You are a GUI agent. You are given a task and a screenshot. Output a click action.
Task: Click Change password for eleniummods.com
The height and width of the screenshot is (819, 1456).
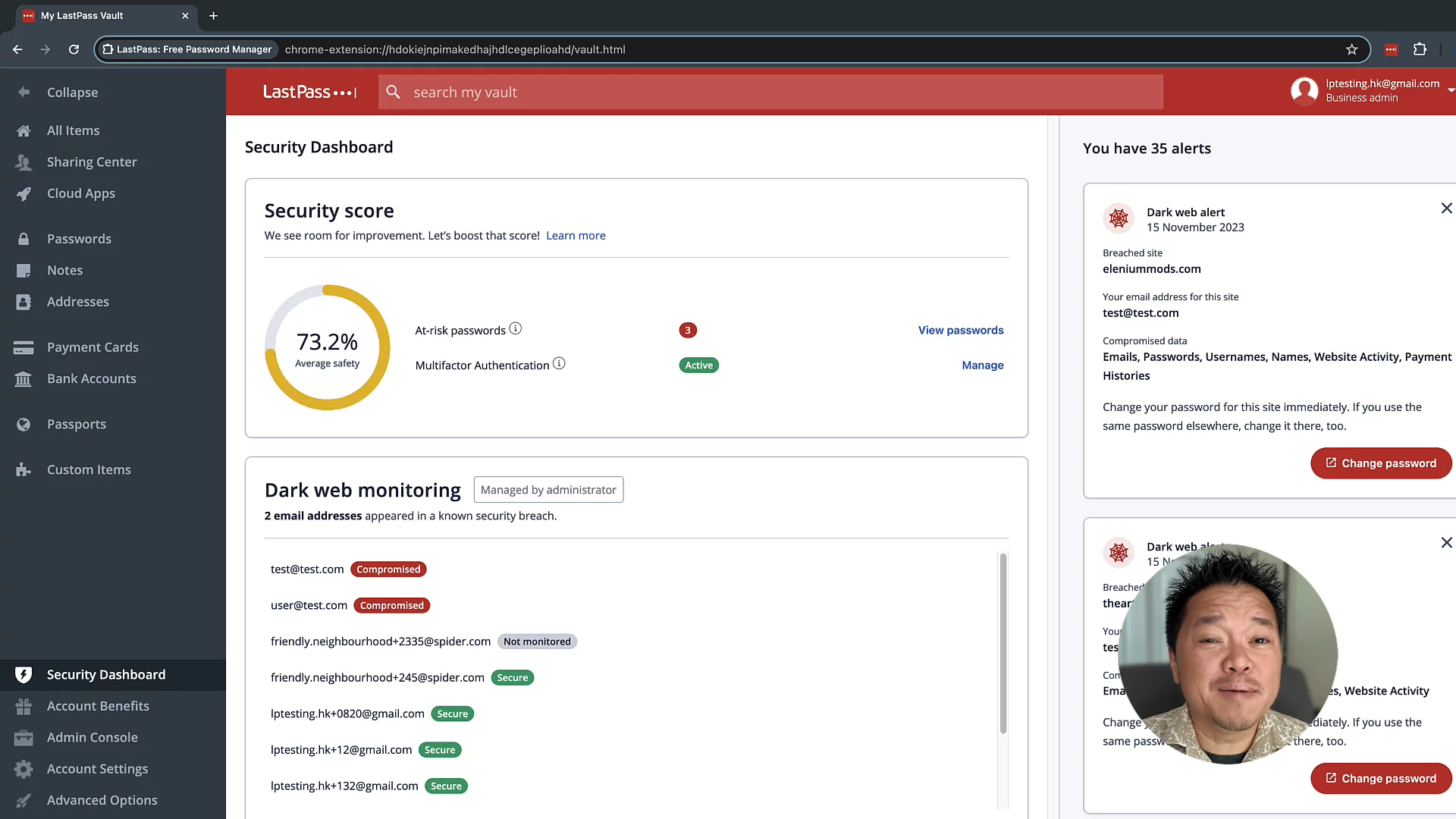(x=1380, y=463)
